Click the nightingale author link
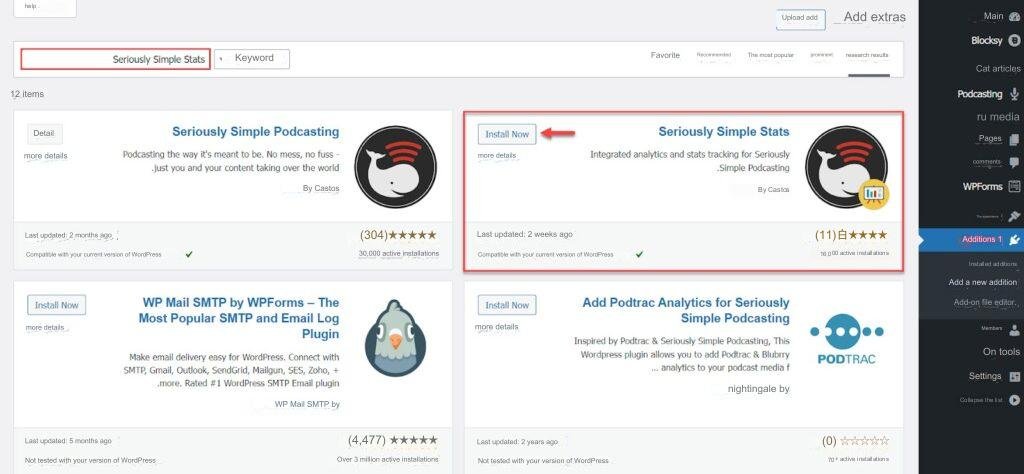The width and height of the screenshot is (1024, 474). tap(758, 388)
